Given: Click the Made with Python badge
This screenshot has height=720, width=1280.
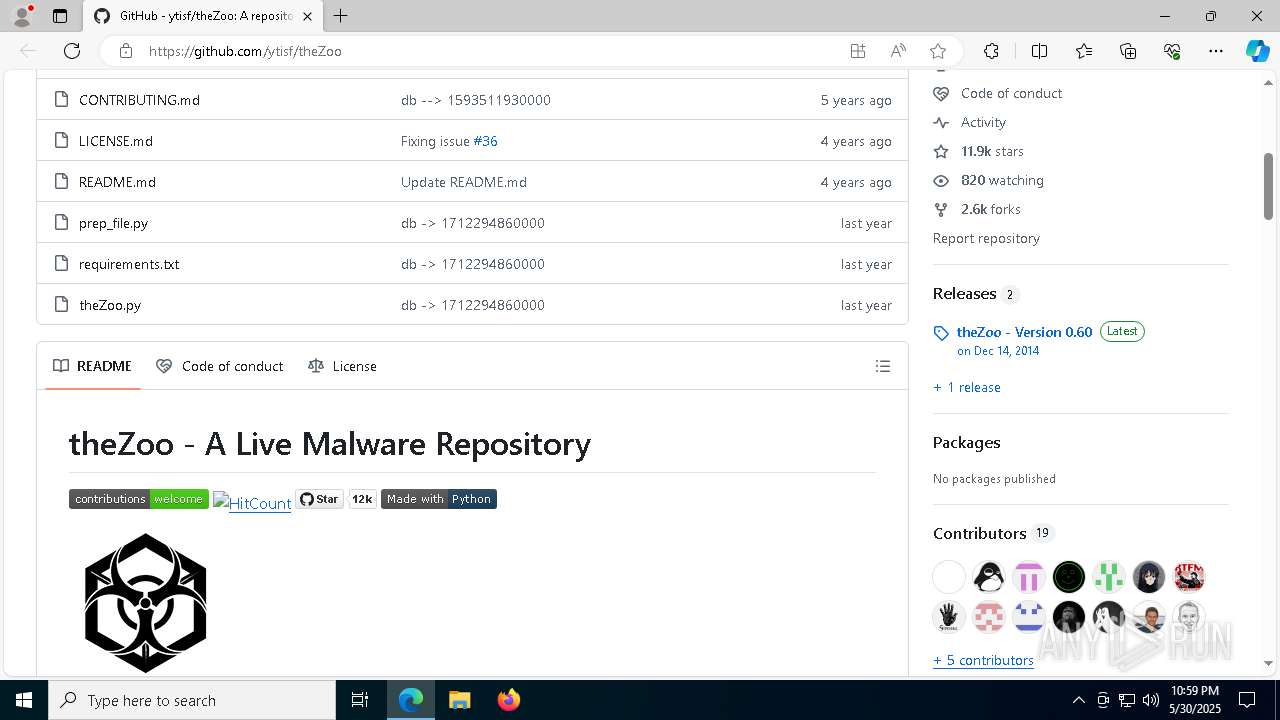Looking at the screenshot, I should coord(439,499).
